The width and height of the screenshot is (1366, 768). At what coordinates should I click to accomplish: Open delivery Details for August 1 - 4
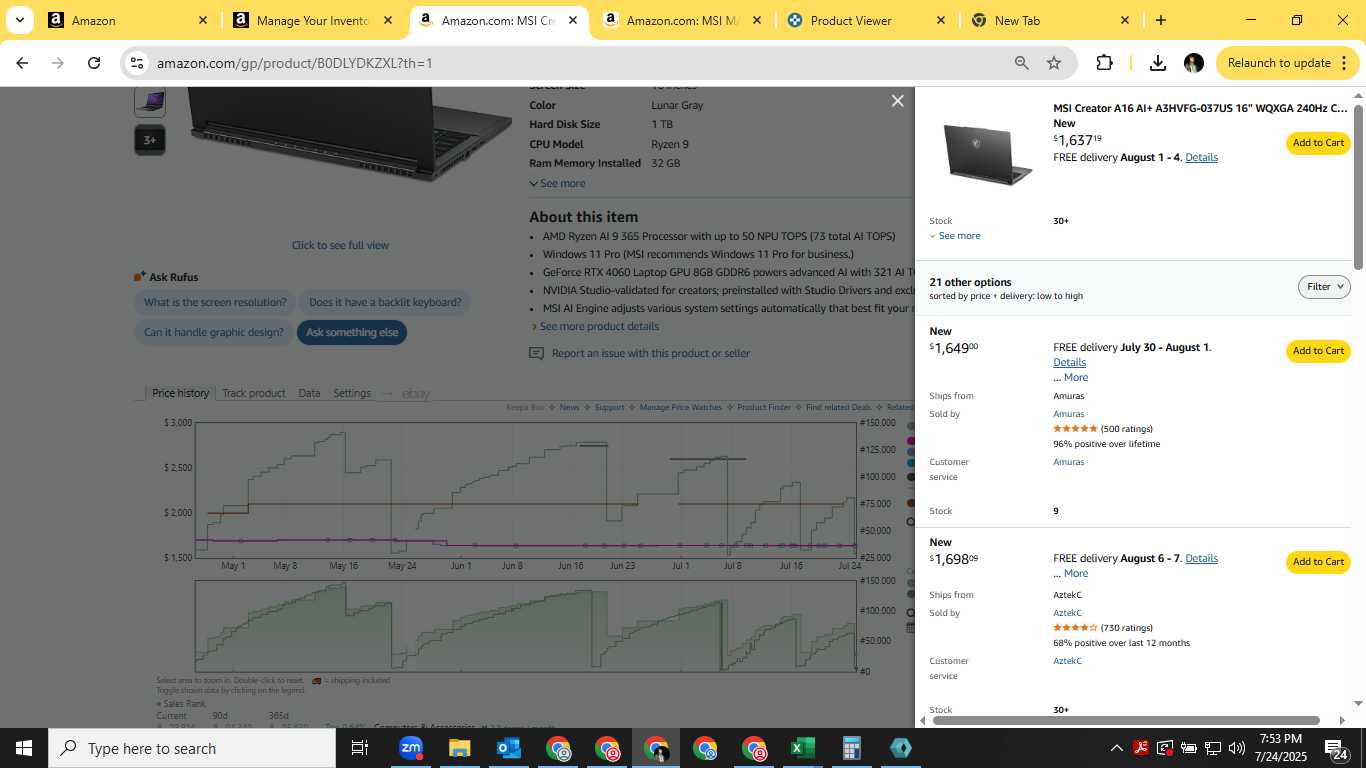tap(1201, 157)
